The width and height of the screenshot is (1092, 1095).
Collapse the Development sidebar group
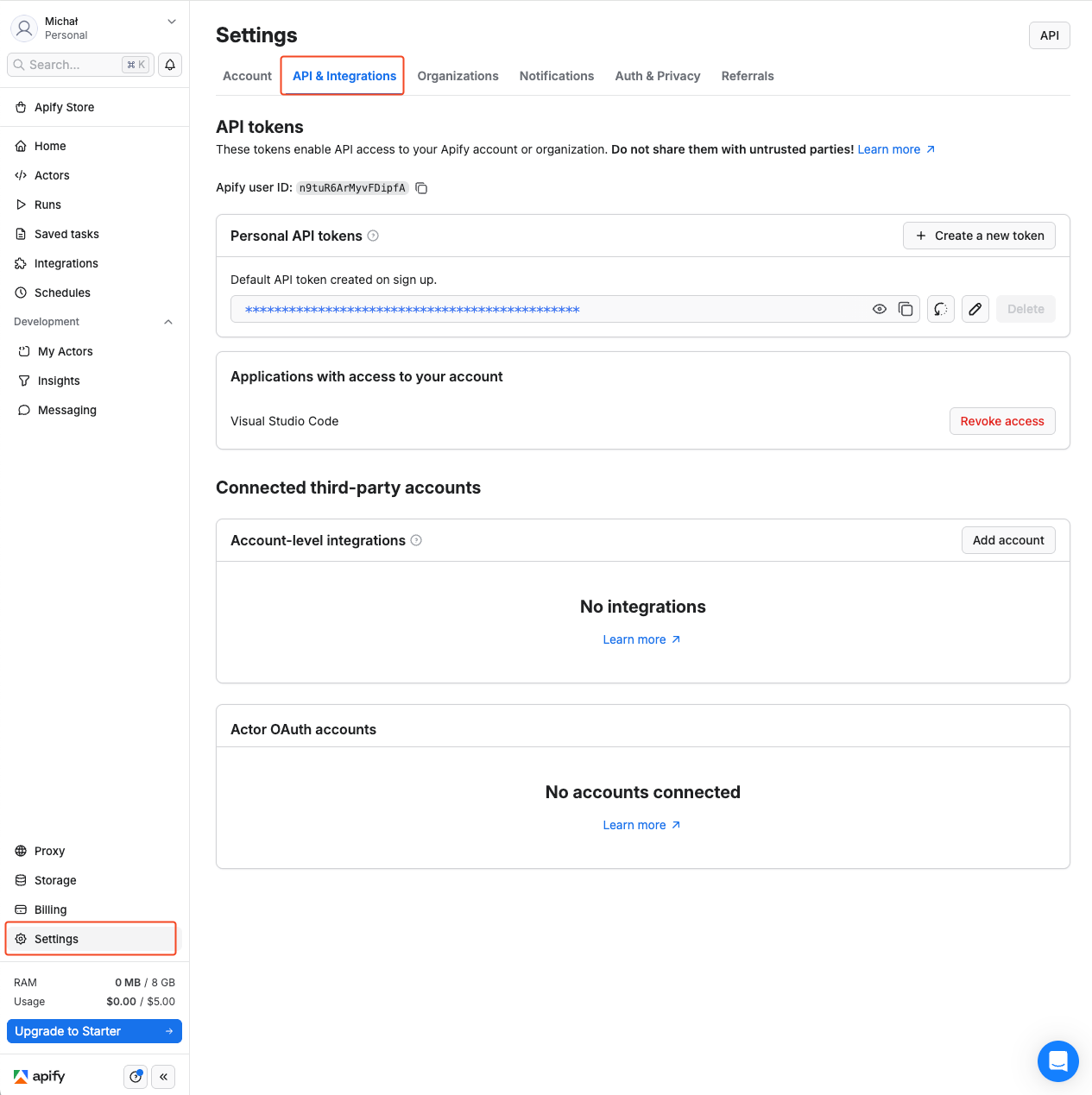[x=168, y=322]
